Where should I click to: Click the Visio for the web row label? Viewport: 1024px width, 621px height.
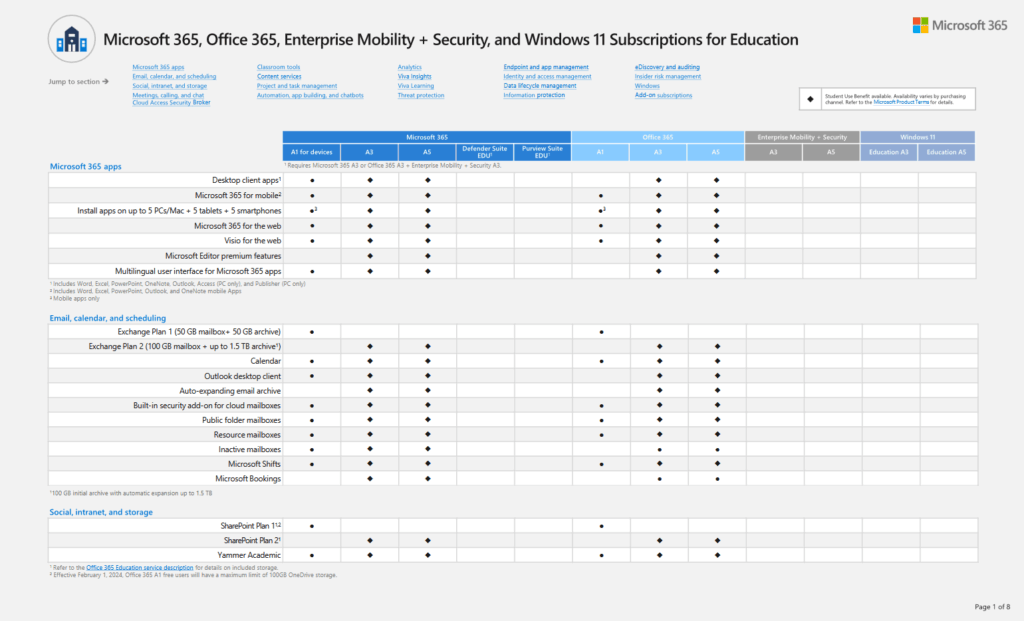tap(252, 241)
